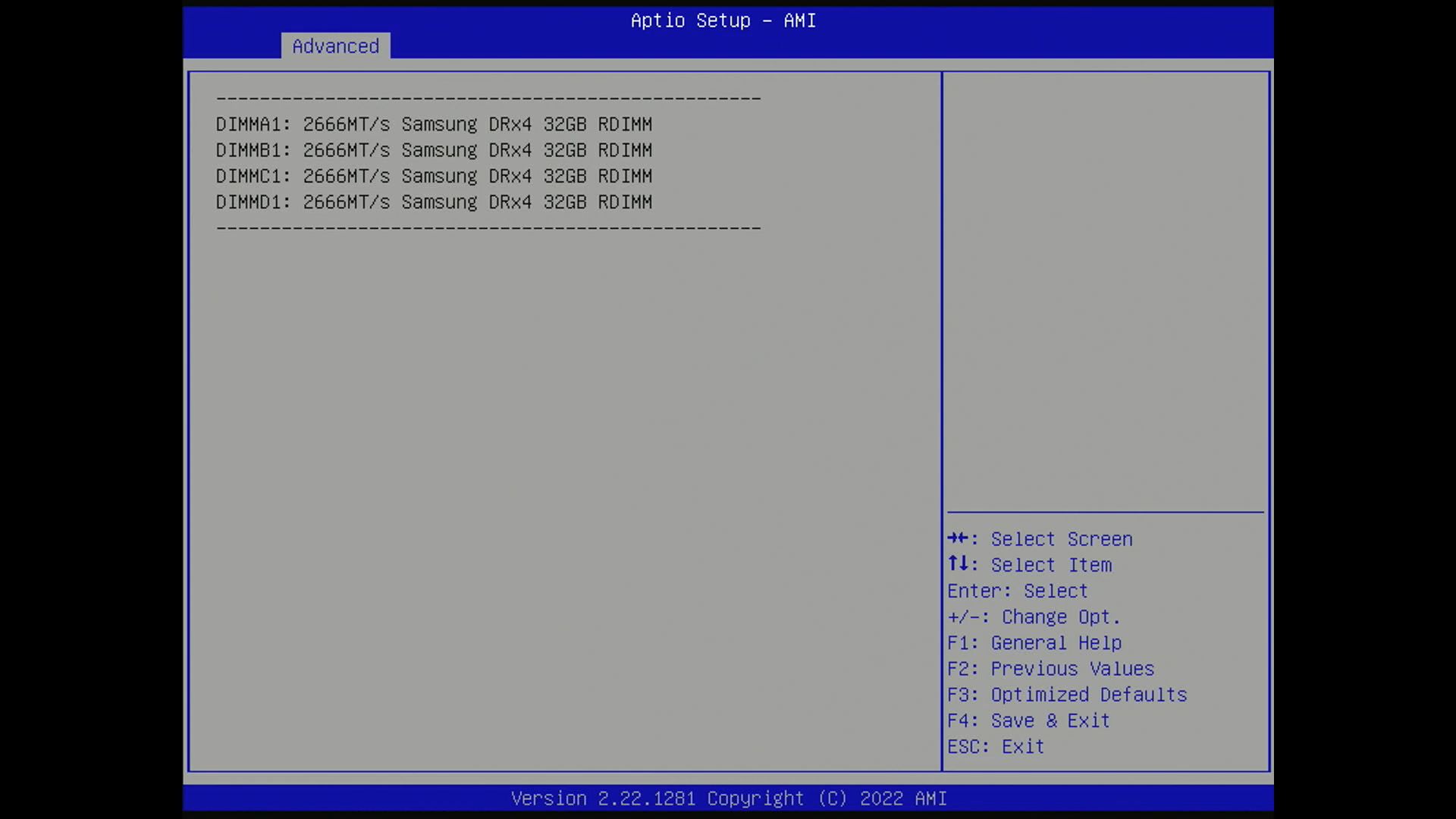The height and width of the screenshot is (819, 1456).
Task: Click the DIMMA1 memory info row
Action: pos(434,124)
